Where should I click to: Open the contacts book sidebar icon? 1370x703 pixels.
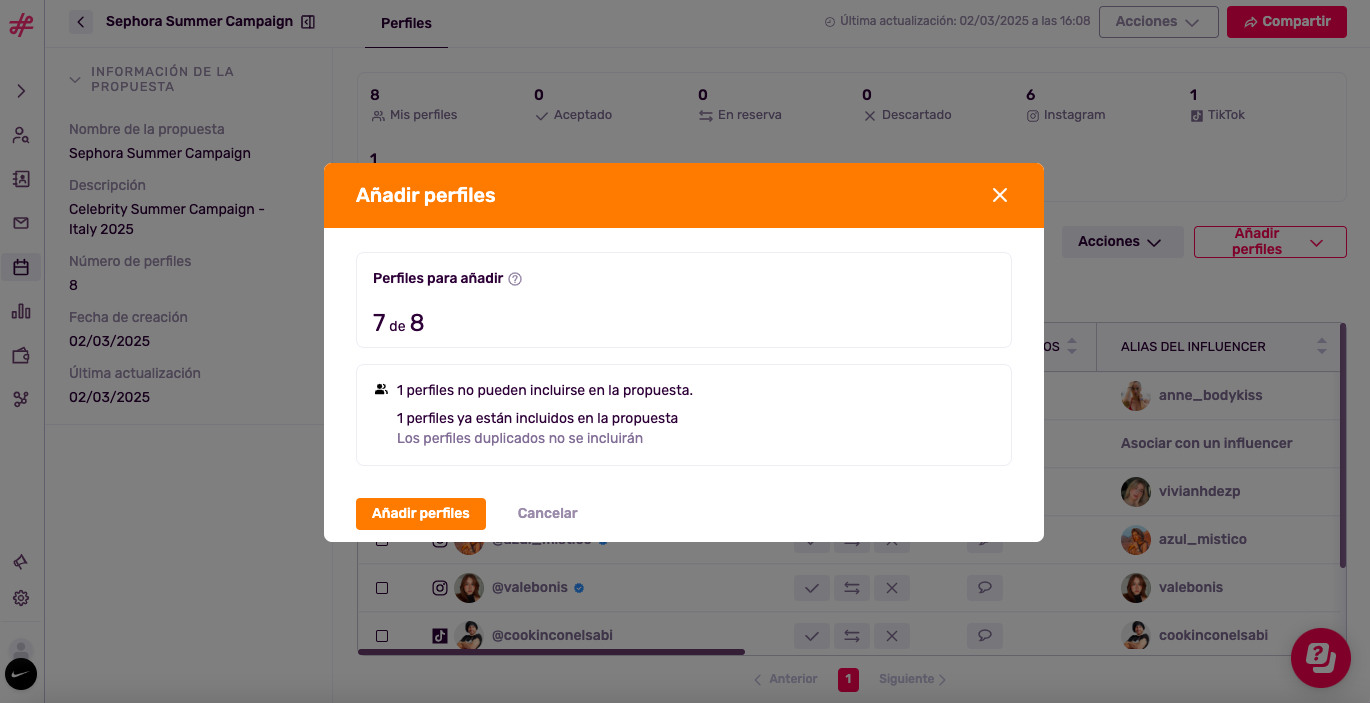pyautogui.click(x=21, y=179)
